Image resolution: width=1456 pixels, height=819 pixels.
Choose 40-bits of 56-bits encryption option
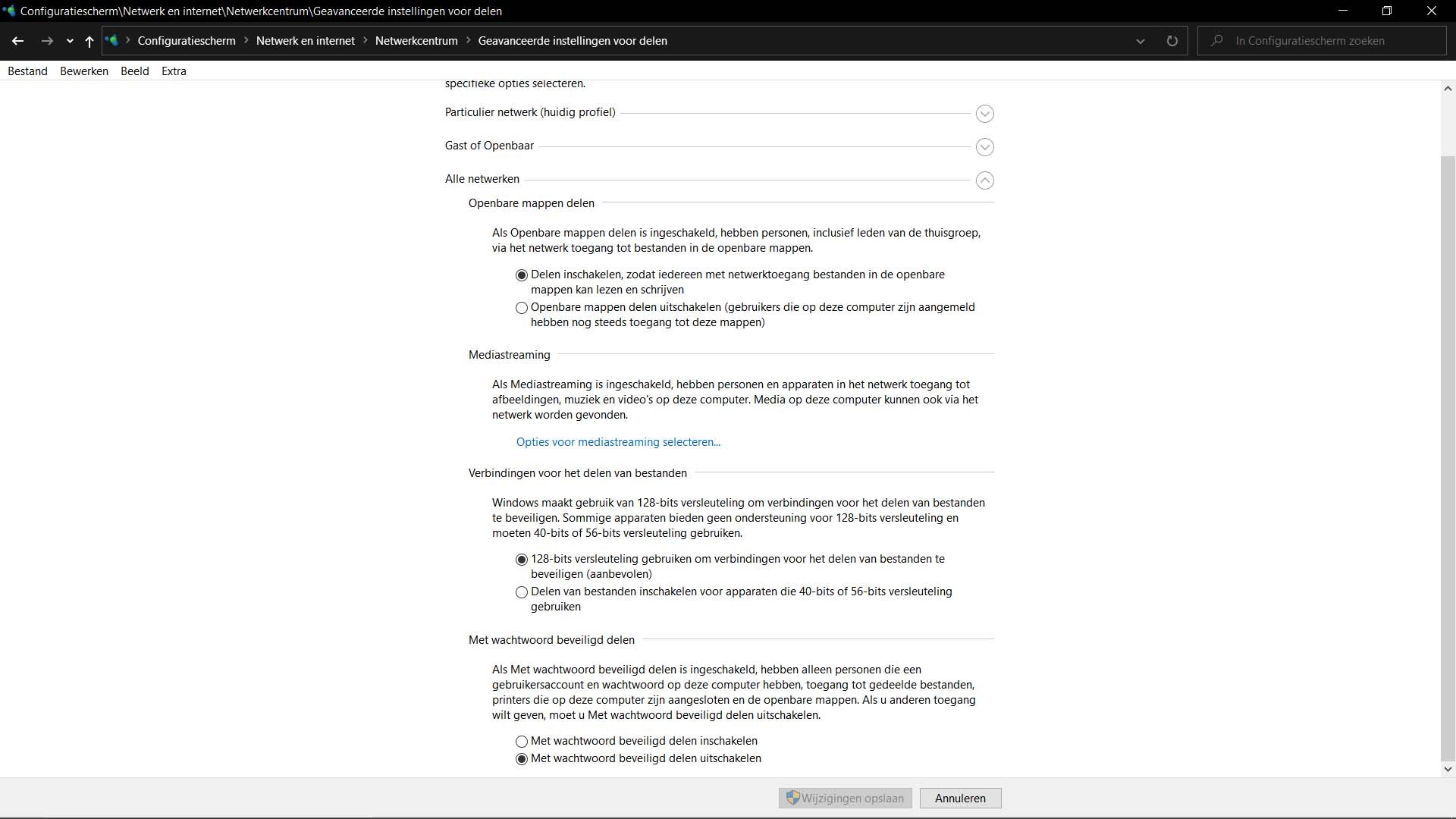click(x=522, y=592)
